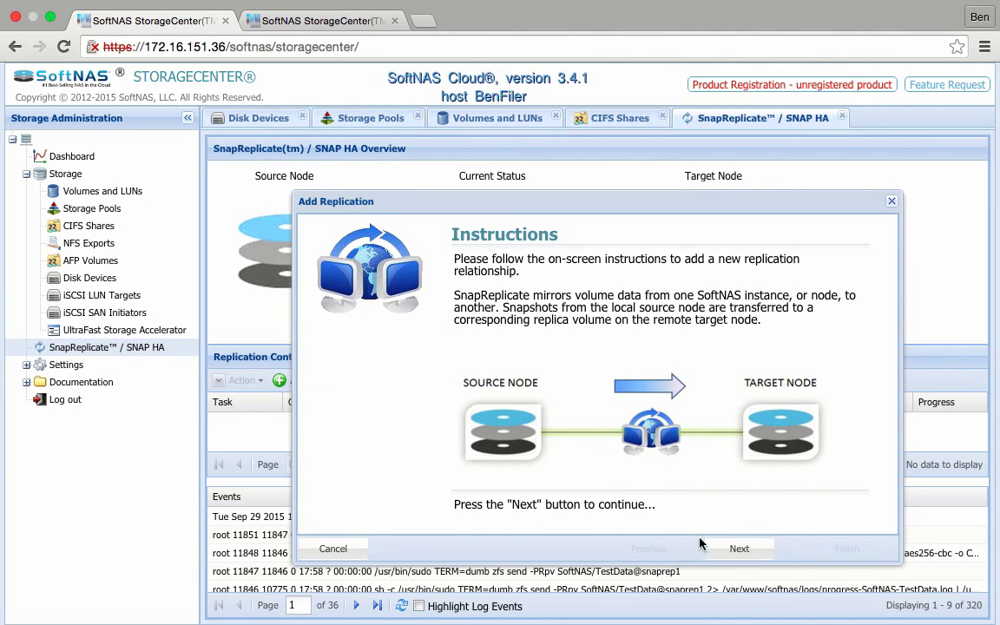This screenshot has height=625, width=1000.
Task: Click the events page number field
Action: (x=298, y=605)
